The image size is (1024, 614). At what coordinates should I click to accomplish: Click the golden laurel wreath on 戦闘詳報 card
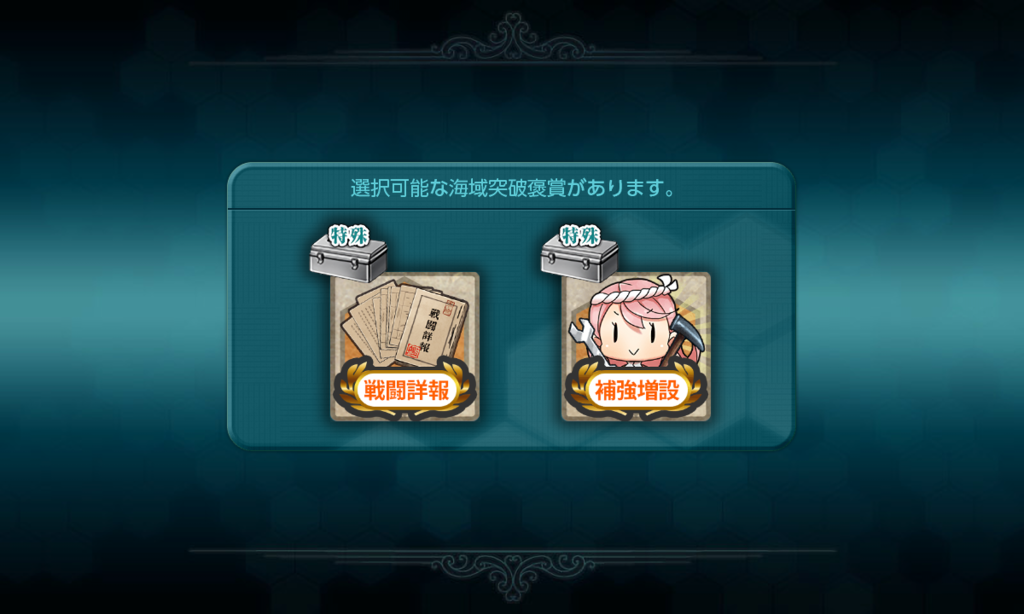click(x=404, y=390)
